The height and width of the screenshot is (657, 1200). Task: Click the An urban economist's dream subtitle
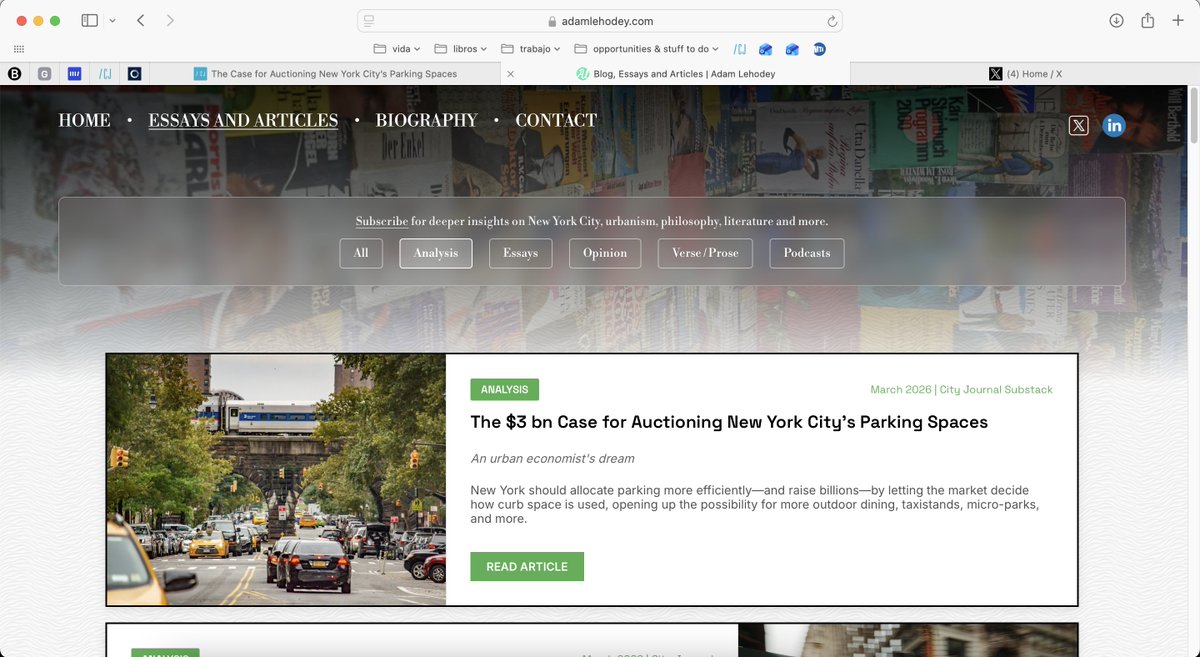pyautogui.click(x=552, y=458)
